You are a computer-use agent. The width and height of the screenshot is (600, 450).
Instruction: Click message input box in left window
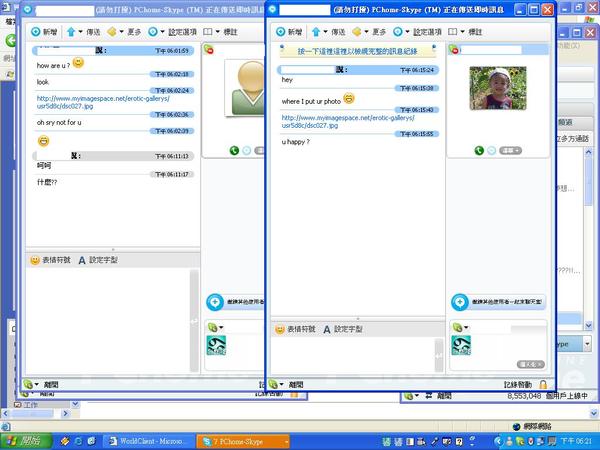108,321
